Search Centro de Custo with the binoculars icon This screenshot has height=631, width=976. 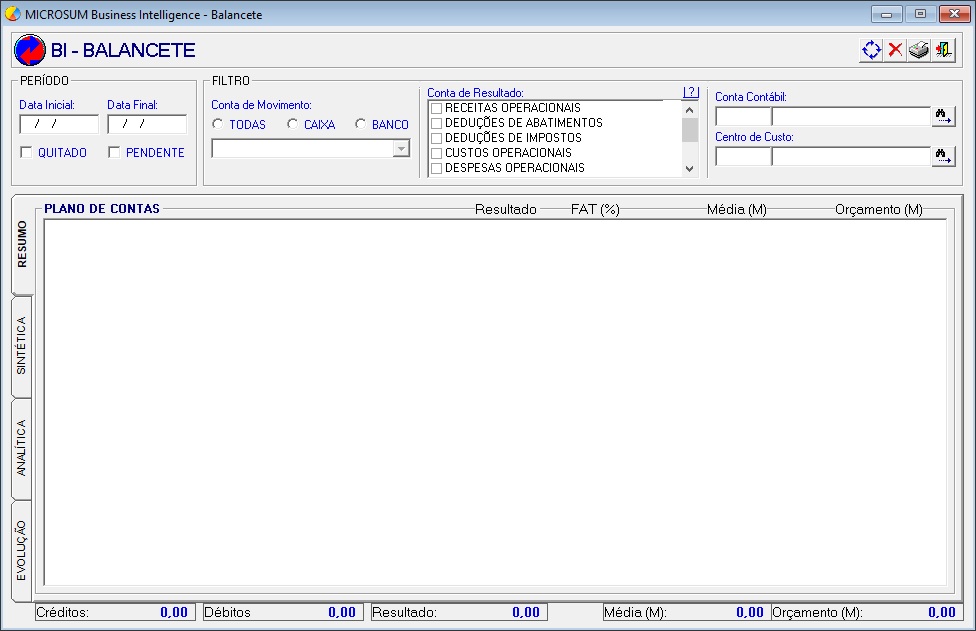click(942, 156)
